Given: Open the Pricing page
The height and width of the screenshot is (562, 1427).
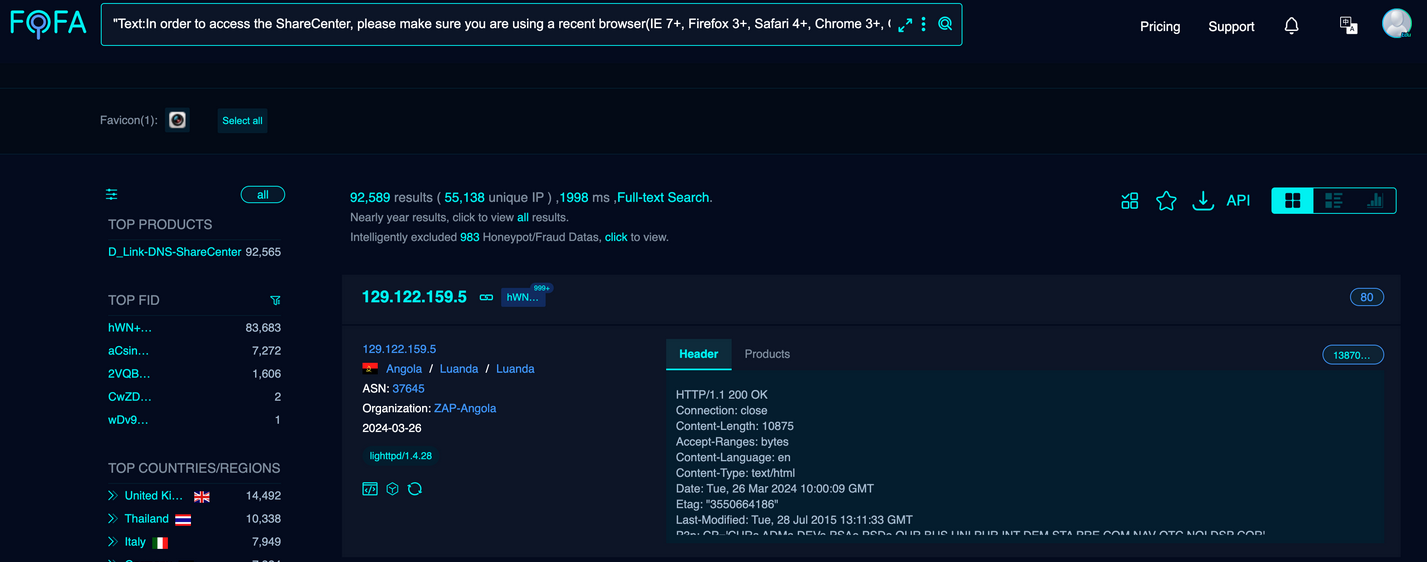Looking at the screenshot, I should click(1160, 27).
